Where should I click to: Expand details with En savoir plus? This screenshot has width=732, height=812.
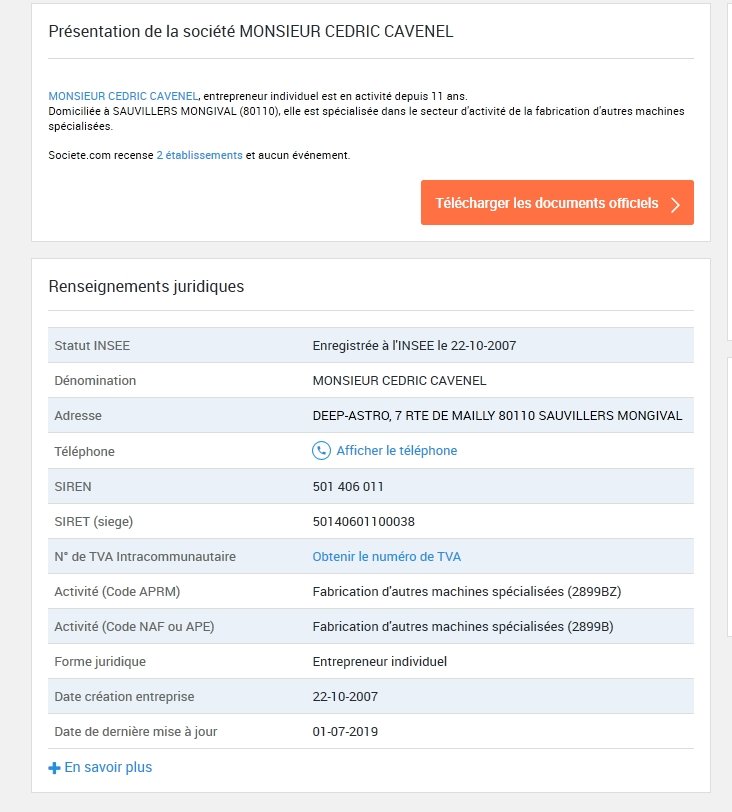click(108, 767)
